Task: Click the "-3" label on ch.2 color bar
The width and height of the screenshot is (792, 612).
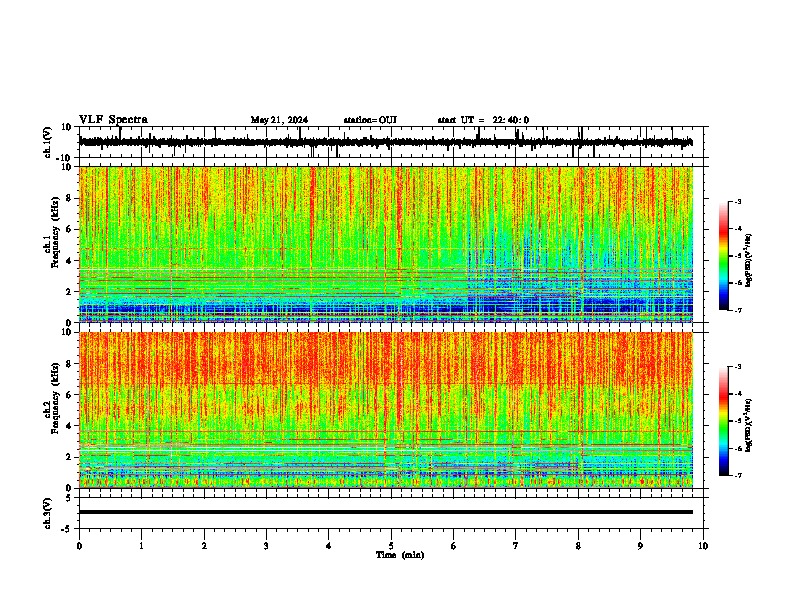Action: (738, 367)
